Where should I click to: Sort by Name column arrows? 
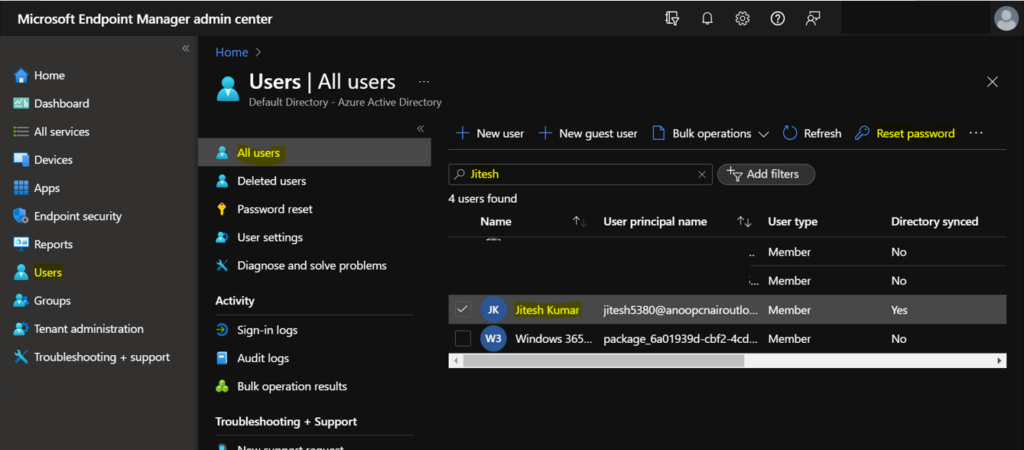580,222
